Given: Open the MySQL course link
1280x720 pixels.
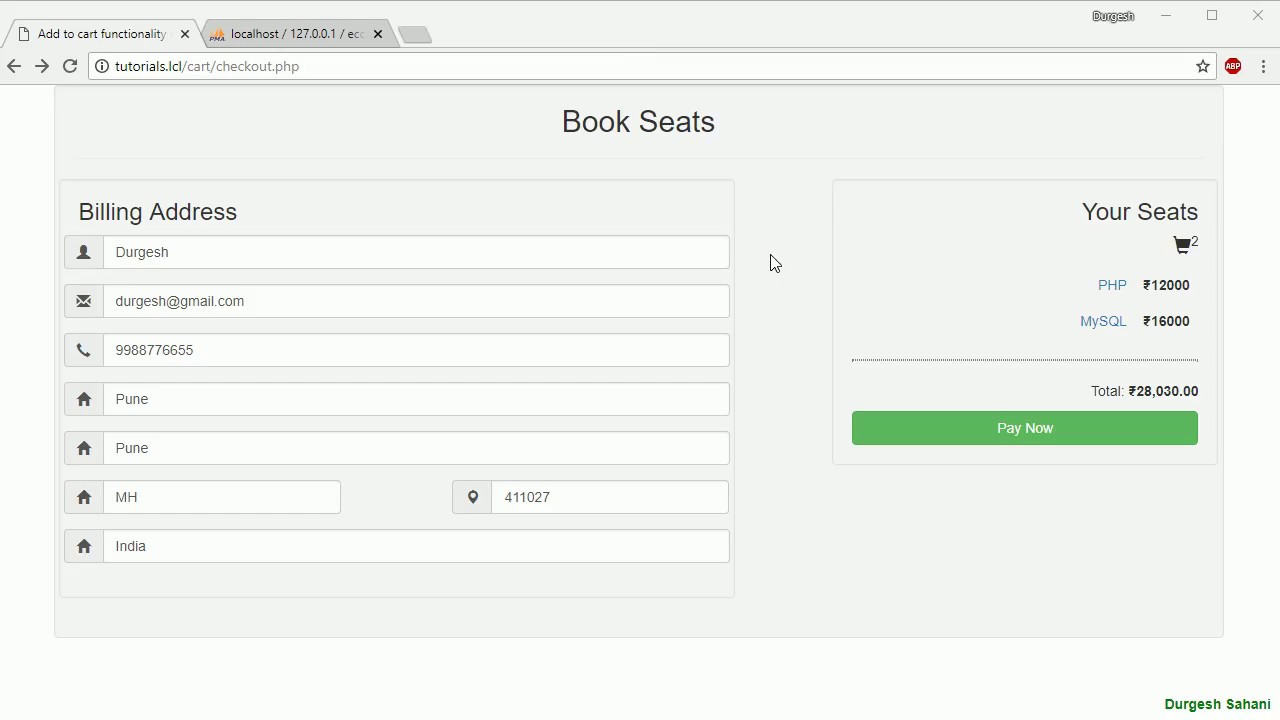Looking at the screenshot, I should coord(1103,321).
